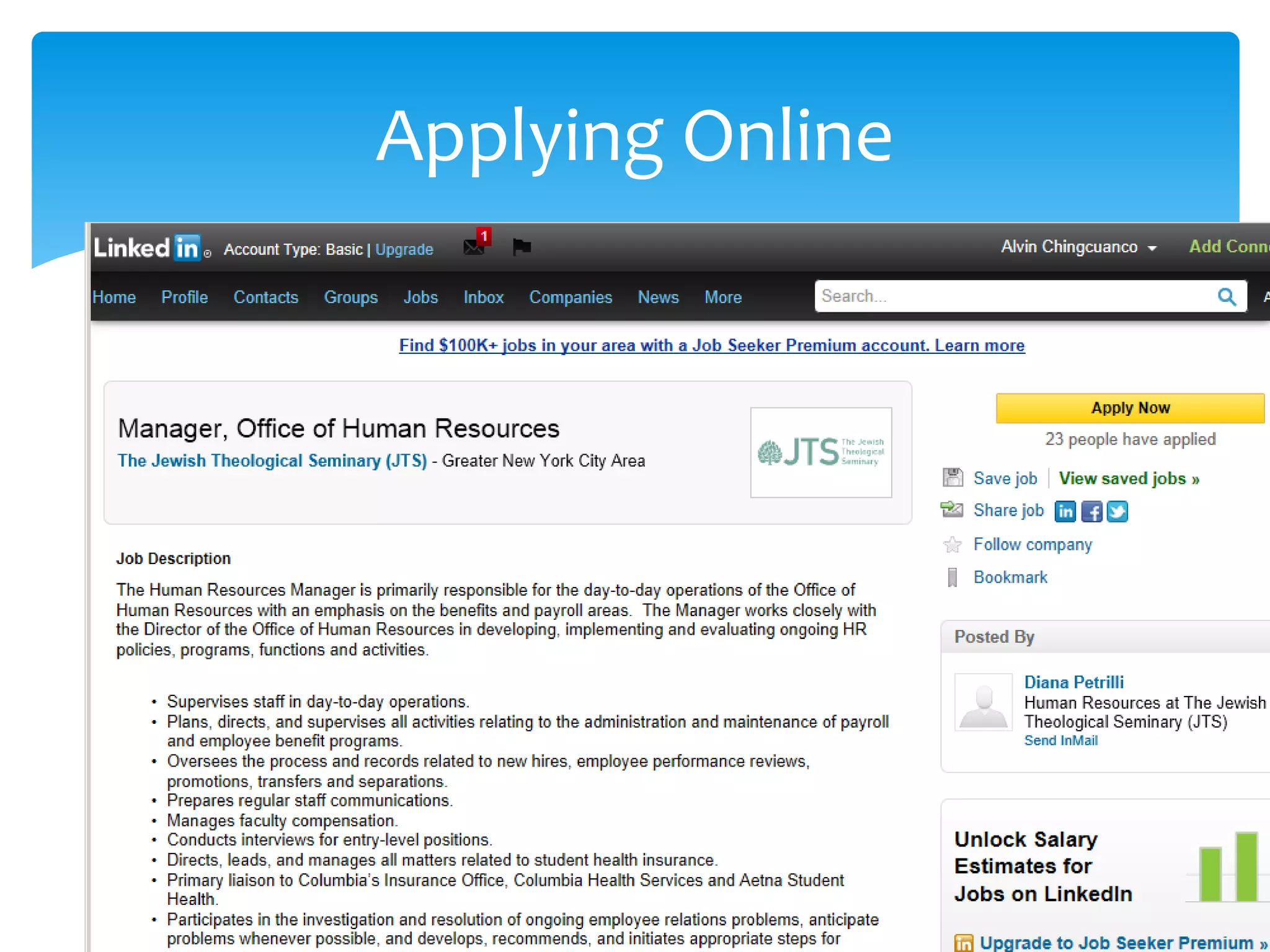1270x952 pixels.
Task: Open the News menu item
Action: pyautogui.click(x=659, y=297)
